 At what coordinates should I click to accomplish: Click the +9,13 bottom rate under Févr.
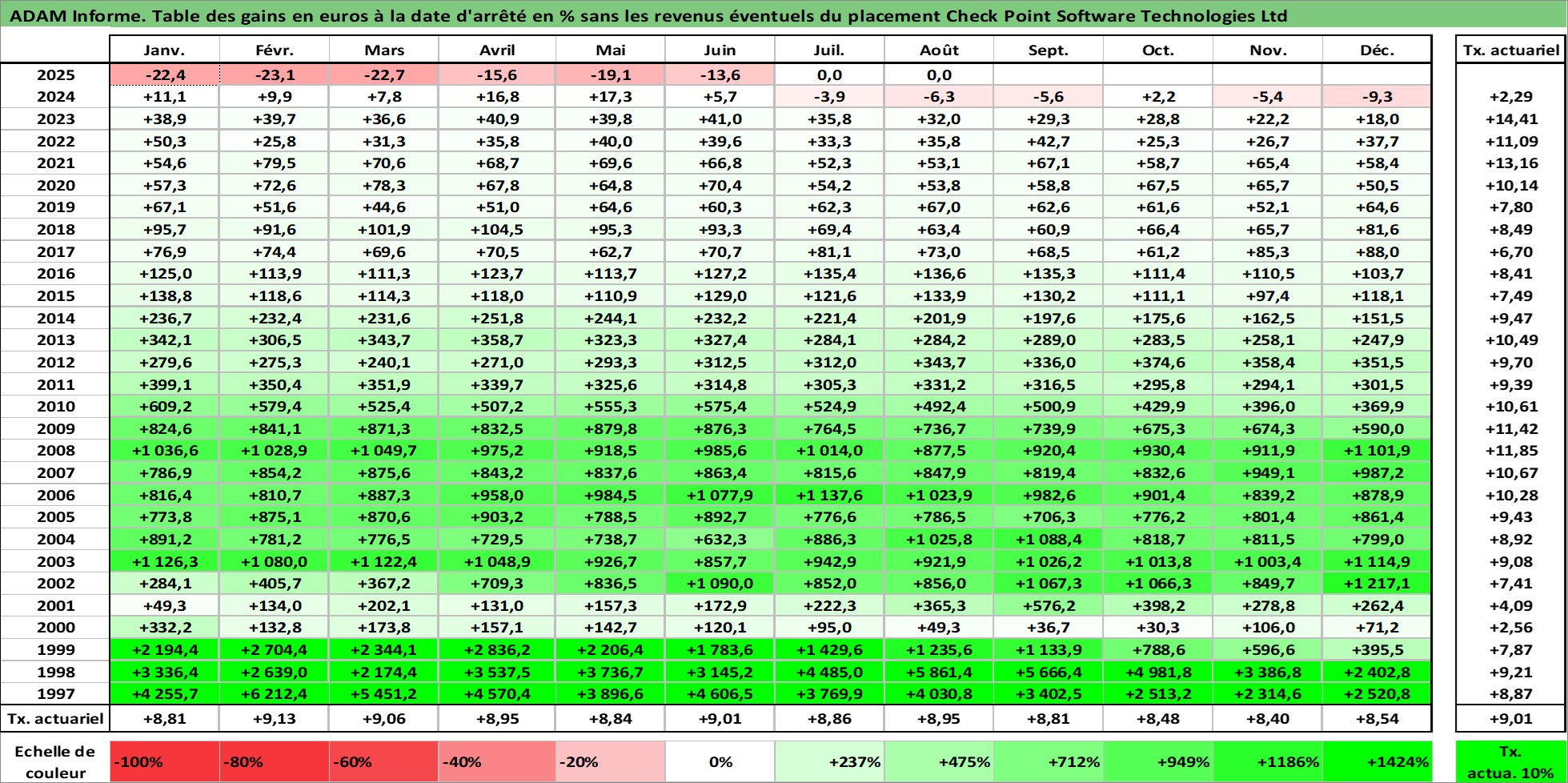[274, 718]
